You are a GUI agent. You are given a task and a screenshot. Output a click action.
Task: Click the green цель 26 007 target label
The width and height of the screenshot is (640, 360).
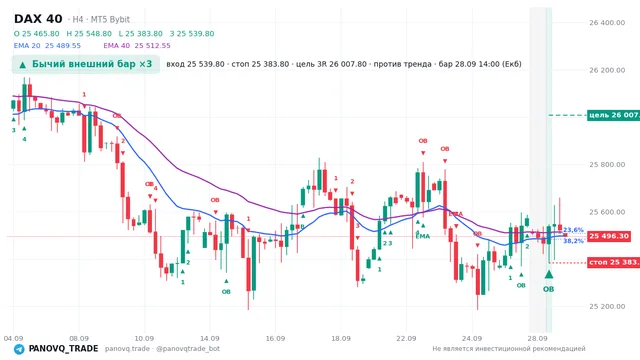click(613, 115)
